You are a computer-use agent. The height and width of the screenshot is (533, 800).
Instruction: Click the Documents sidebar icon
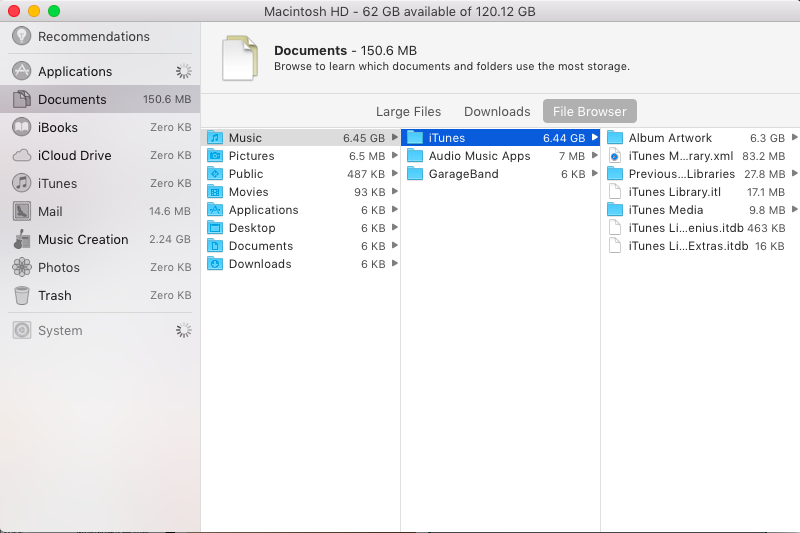[x=21, y=99]
